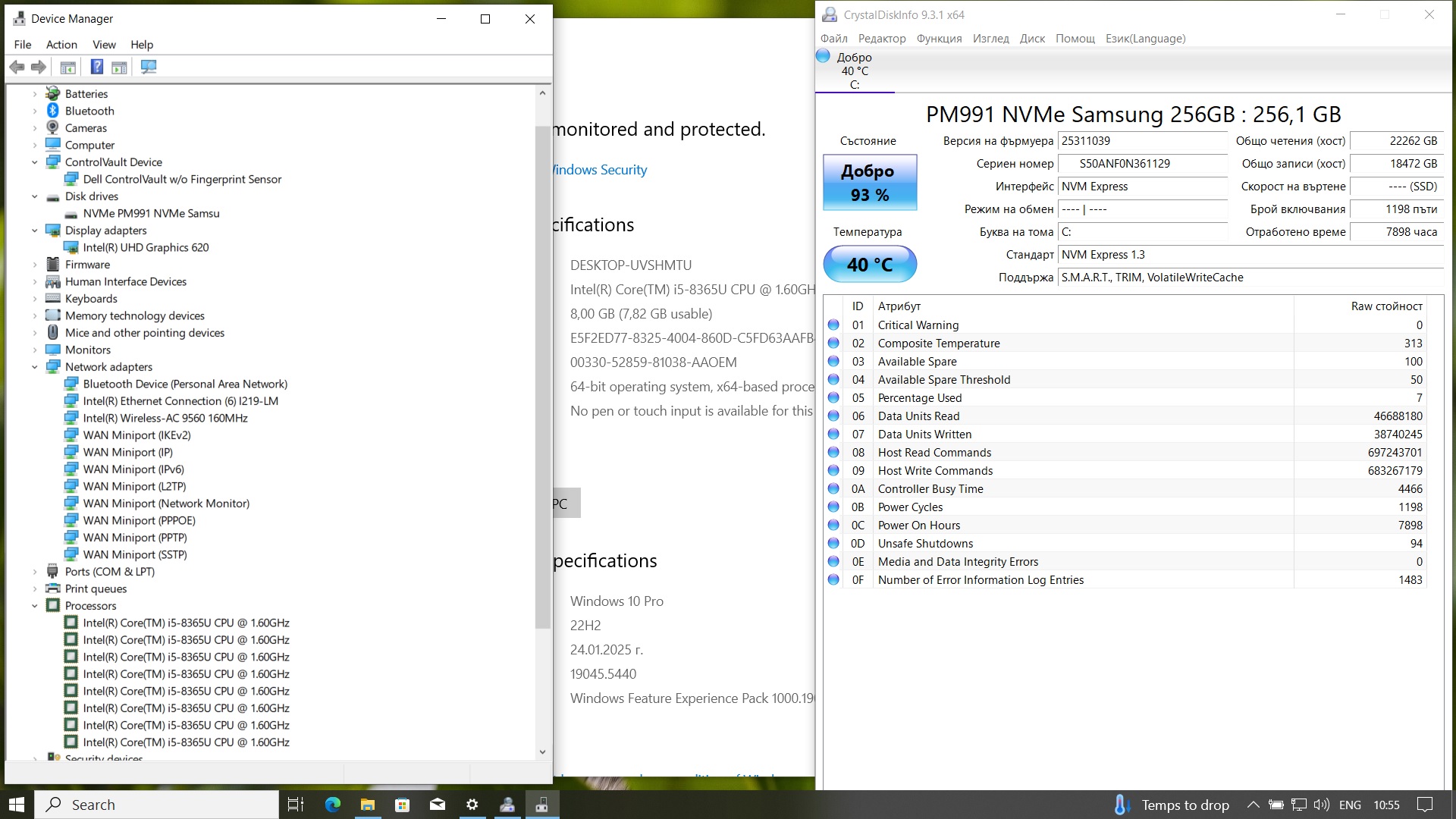1456x819 pixels.
Task: Click the Search box on the taskbar
Action: tap(158, 805)
